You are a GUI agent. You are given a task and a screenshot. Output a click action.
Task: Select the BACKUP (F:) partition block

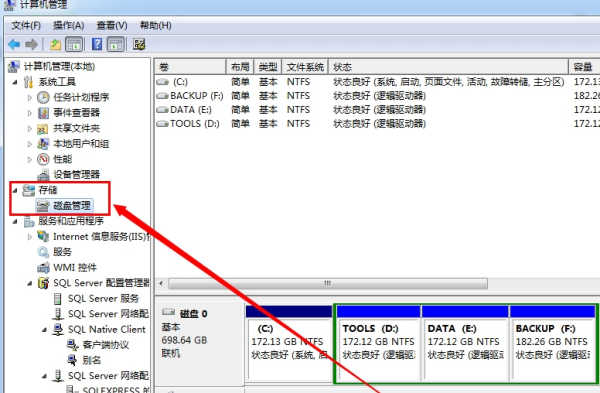pos(553,344)
